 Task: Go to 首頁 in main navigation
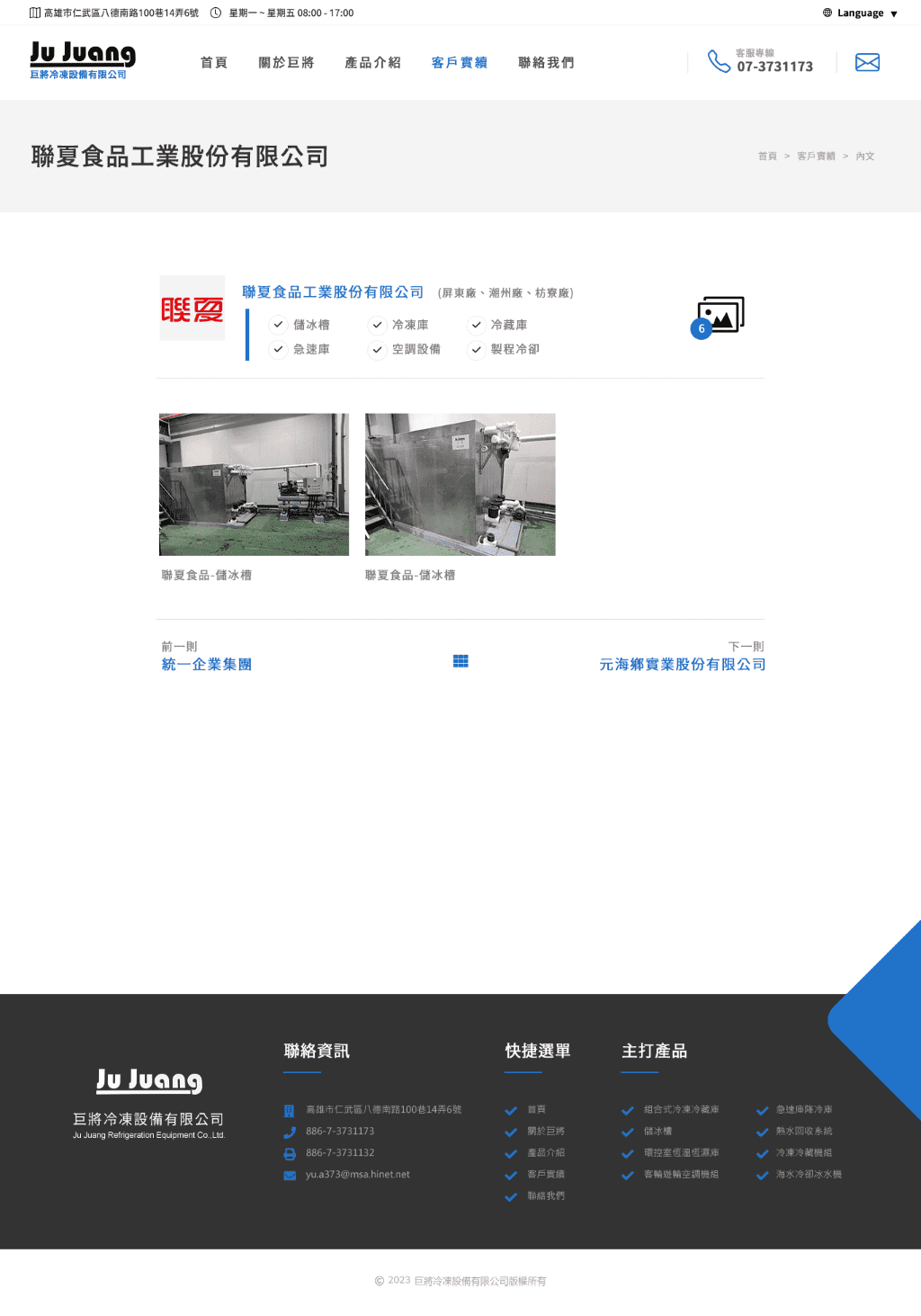pyautogui.click(x=214, y=62)
